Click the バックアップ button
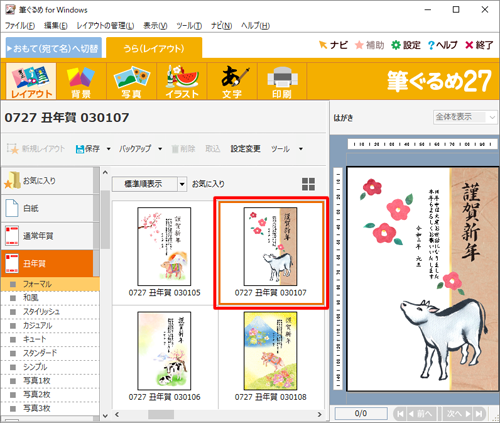Screen dimensions: 500x423 [x=135, y=149]
